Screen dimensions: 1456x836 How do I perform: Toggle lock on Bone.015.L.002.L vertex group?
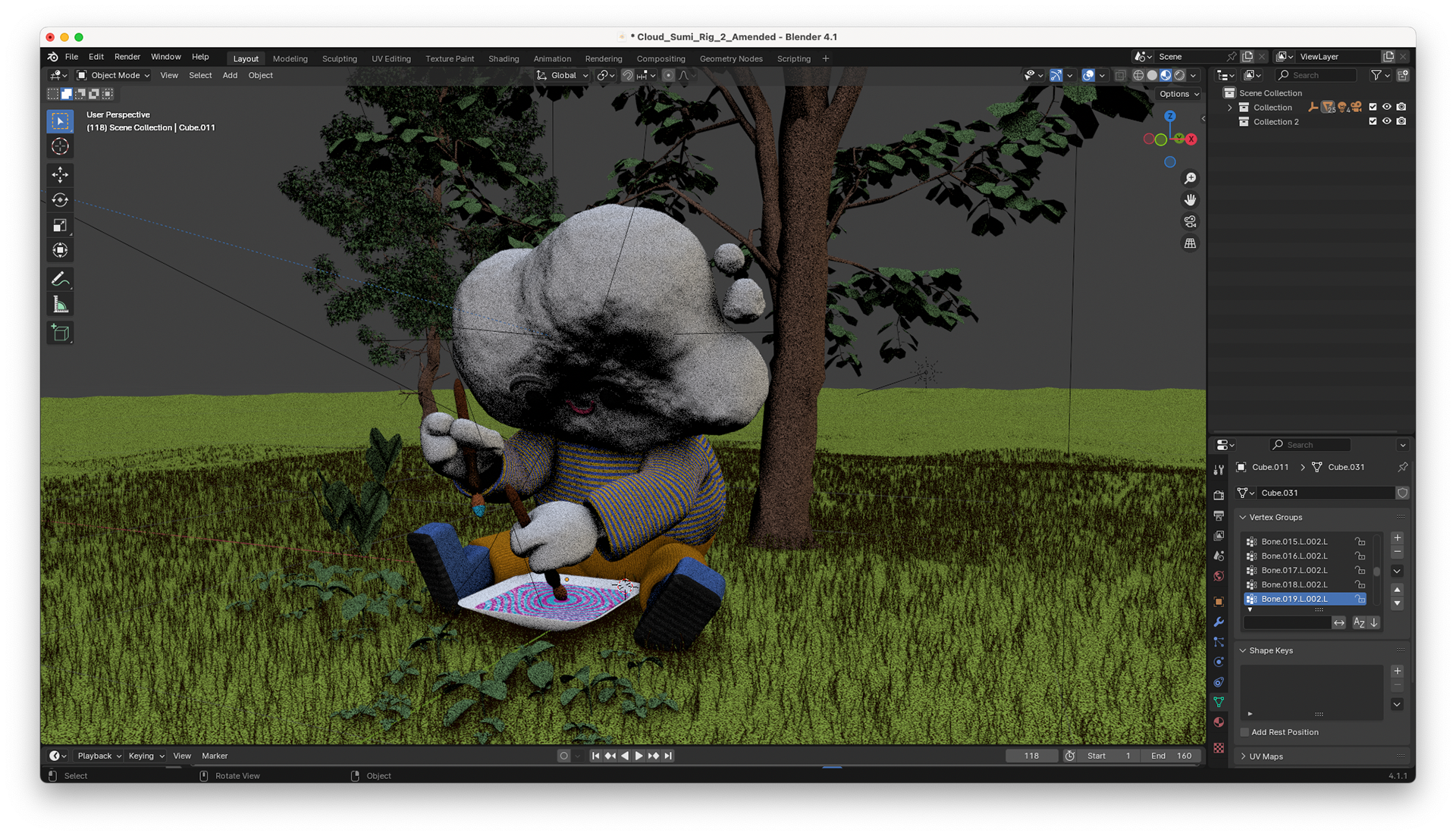1360,541
